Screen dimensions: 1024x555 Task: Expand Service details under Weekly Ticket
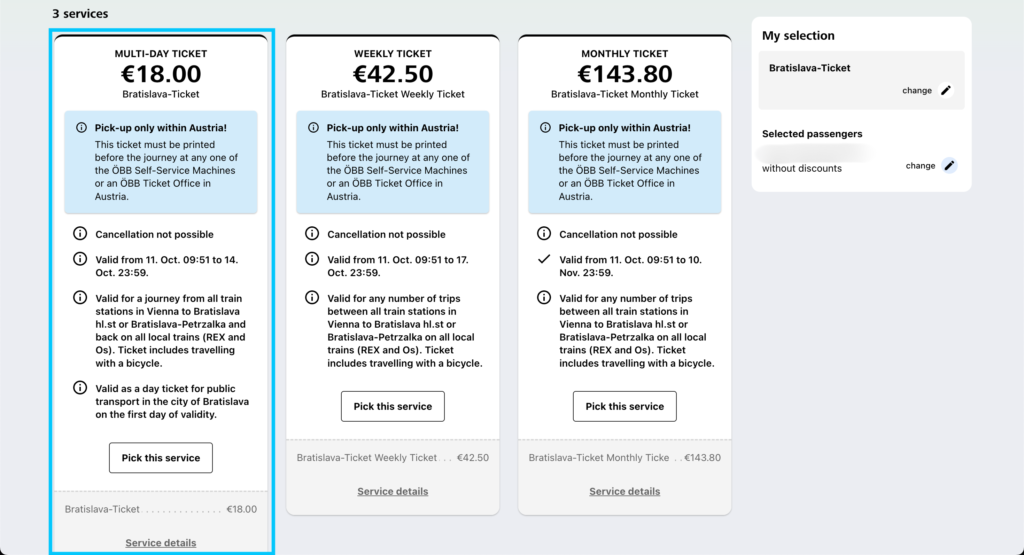(x=393, y=491)
